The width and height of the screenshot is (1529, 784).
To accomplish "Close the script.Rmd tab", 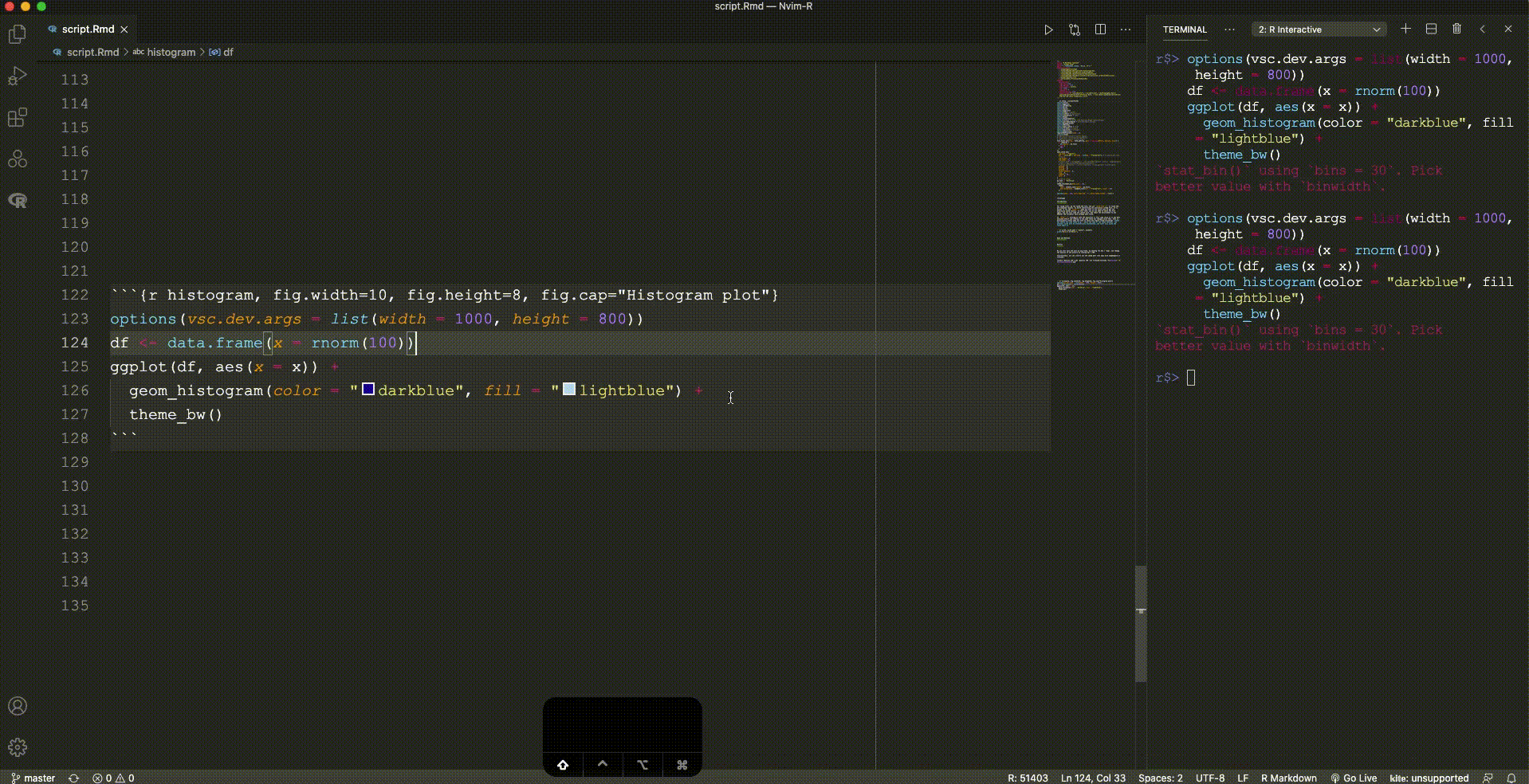I will [x=124, y=29].
